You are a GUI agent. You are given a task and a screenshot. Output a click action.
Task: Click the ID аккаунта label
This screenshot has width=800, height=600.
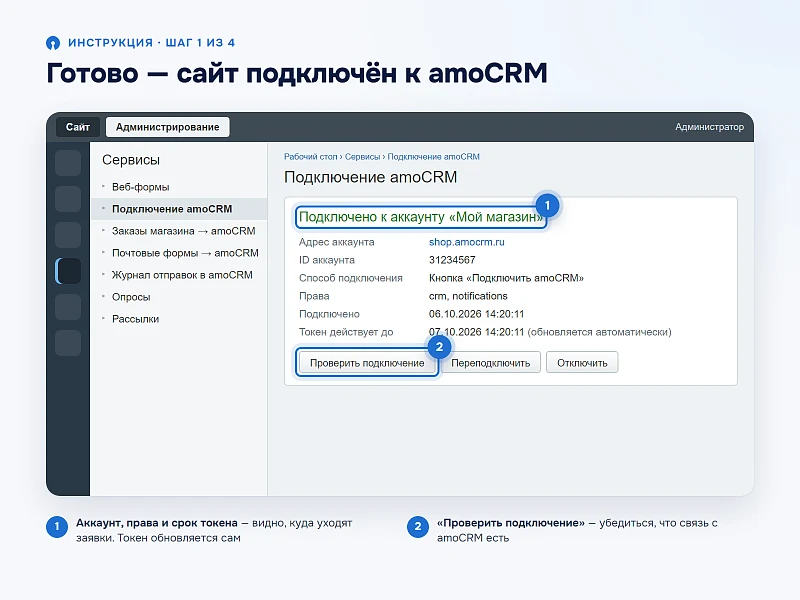(x=327, y=260)
